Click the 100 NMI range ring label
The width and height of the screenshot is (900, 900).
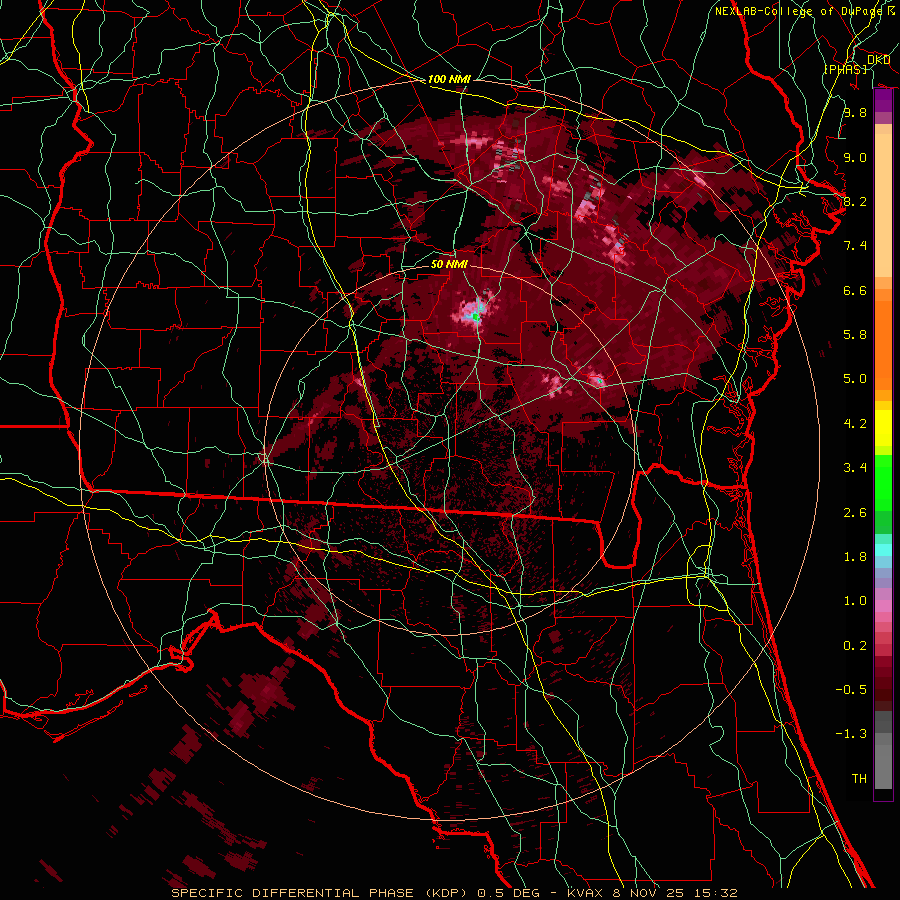pos(449,79)
